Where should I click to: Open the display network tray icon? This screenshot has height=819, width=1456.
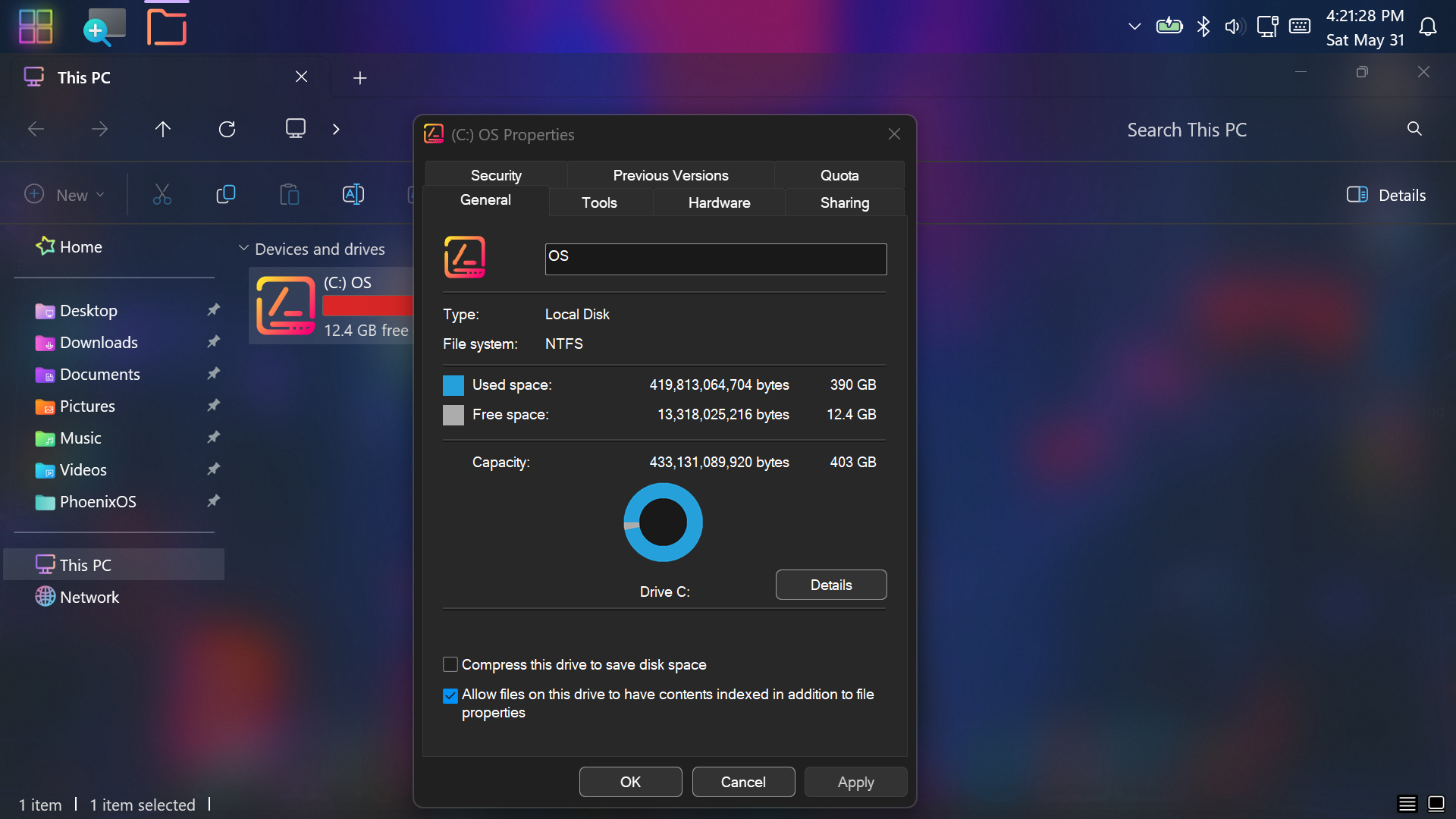(1267, 27)
